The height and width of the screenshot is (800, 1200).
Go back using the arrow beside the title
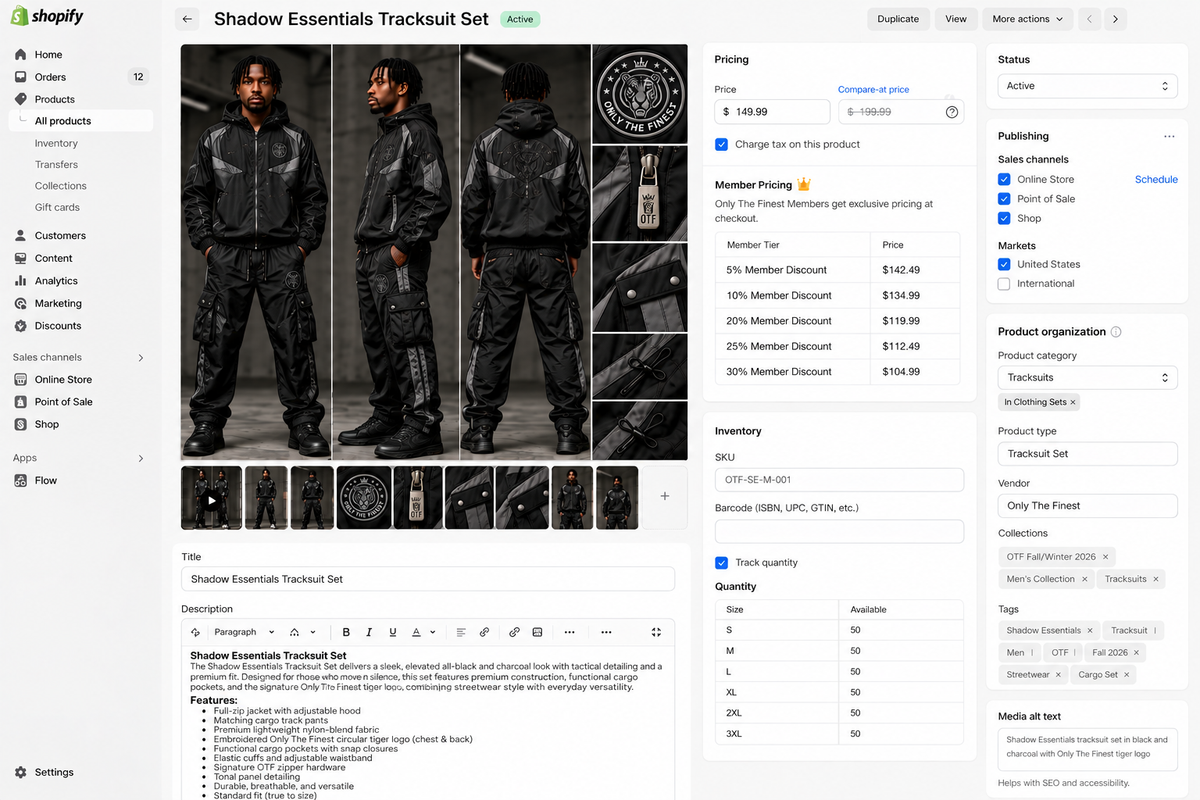(x=187, y=19)
